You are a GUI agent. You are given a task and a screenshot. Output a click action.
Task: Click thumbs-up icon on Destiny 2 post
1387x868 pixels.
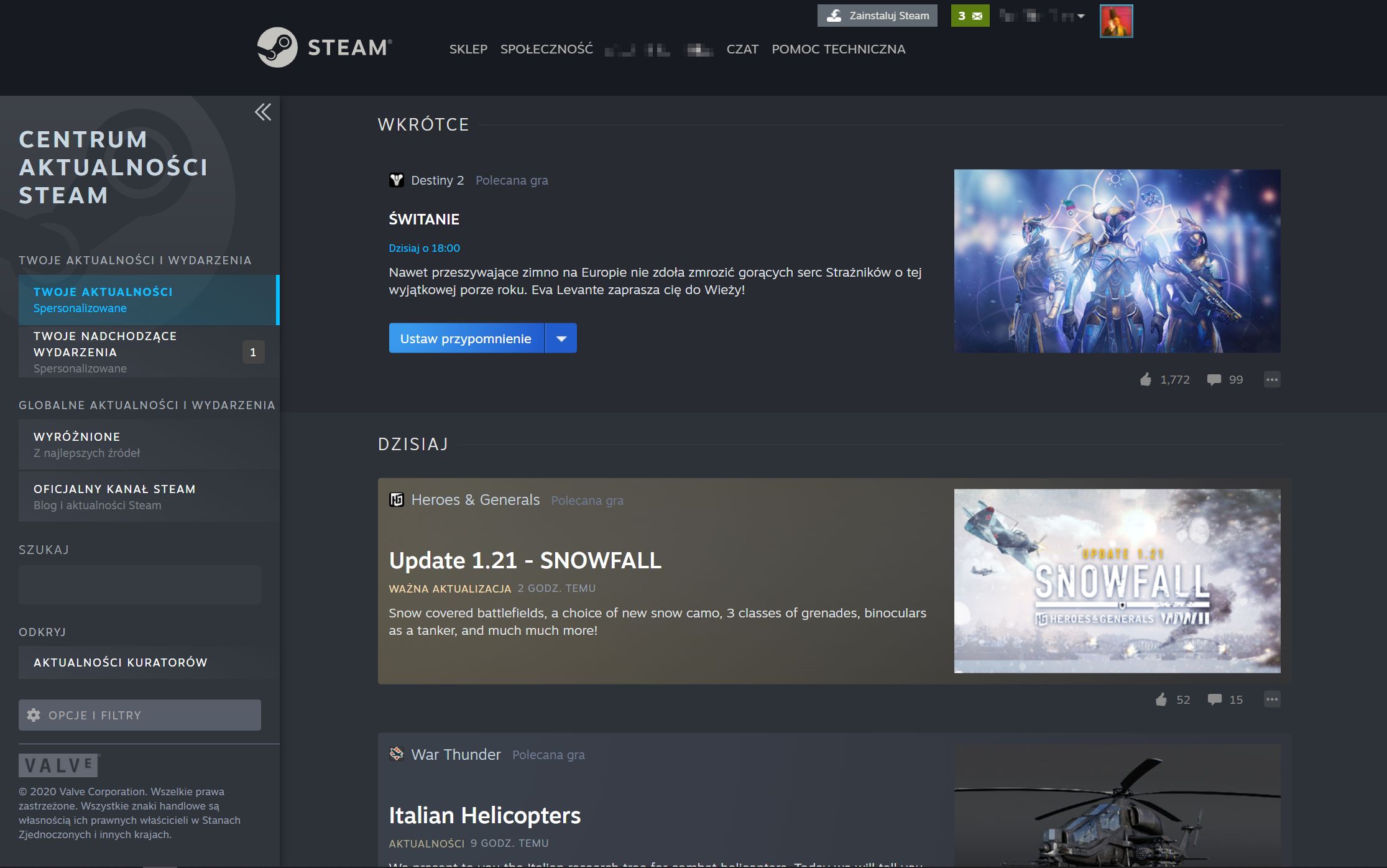(x=1146, y=379)
